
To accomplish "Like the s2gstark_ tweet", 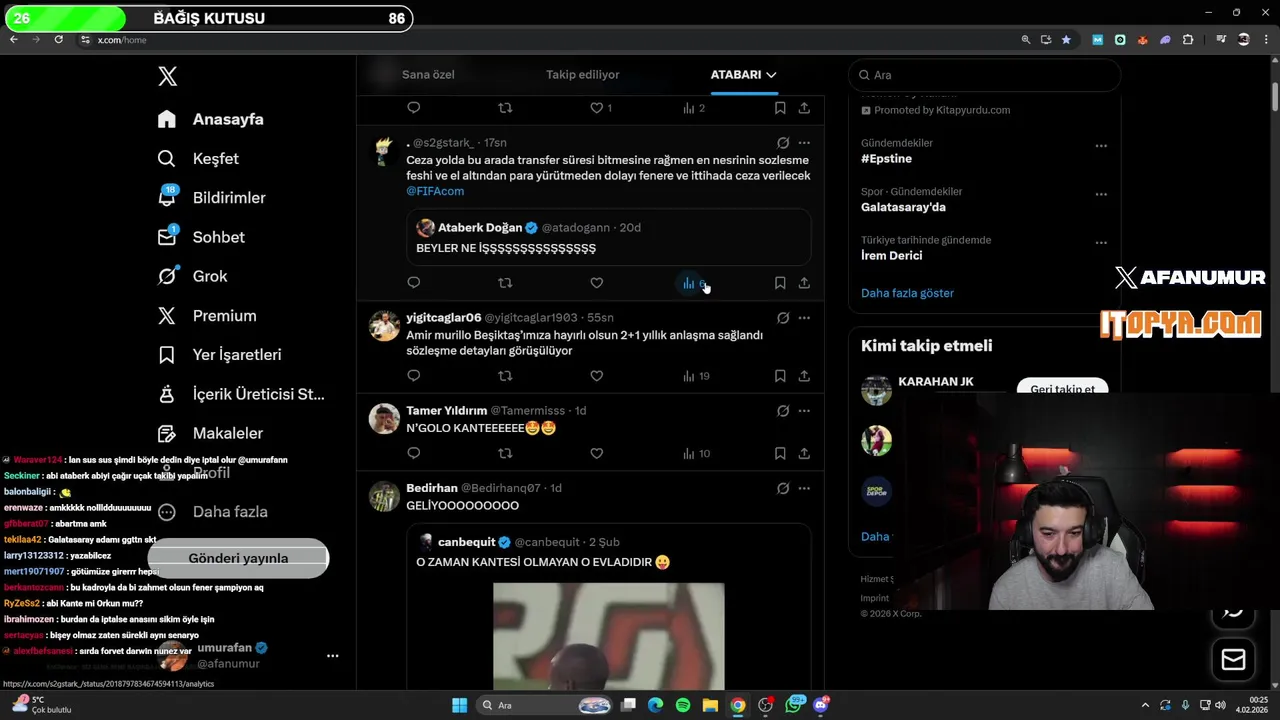I will (x=597, y=283).
